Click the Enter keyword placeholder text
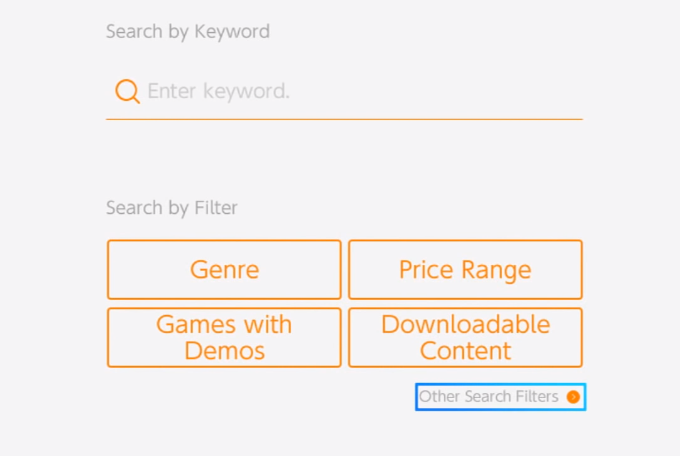 tap(218, 92)
